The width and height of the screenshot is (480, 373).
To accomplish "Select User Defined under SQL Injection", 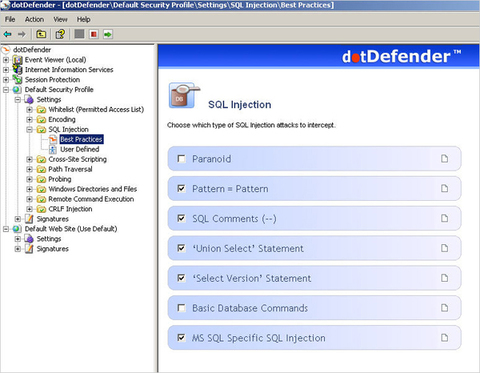I will 80,149.
